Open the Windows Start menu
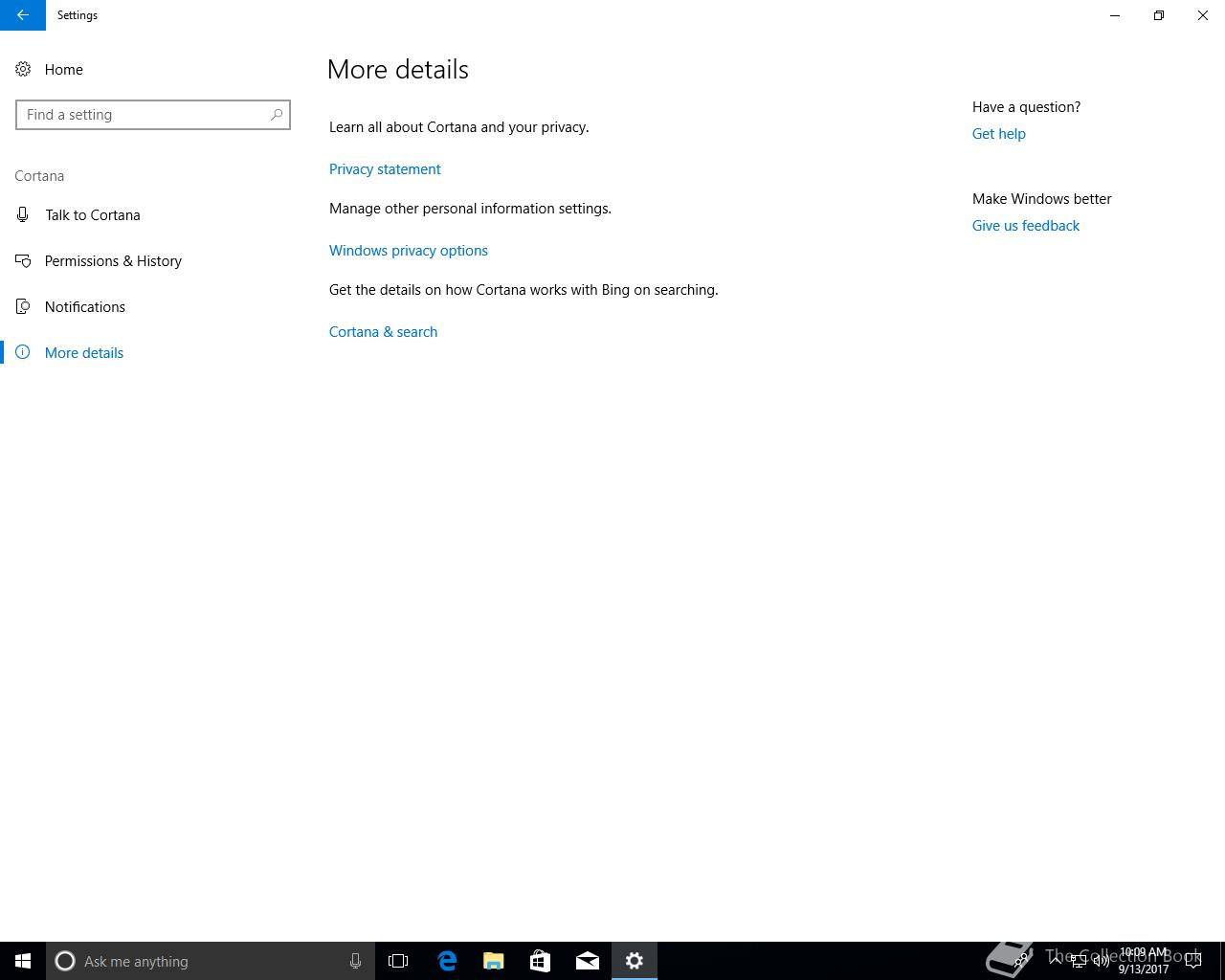 23,961
